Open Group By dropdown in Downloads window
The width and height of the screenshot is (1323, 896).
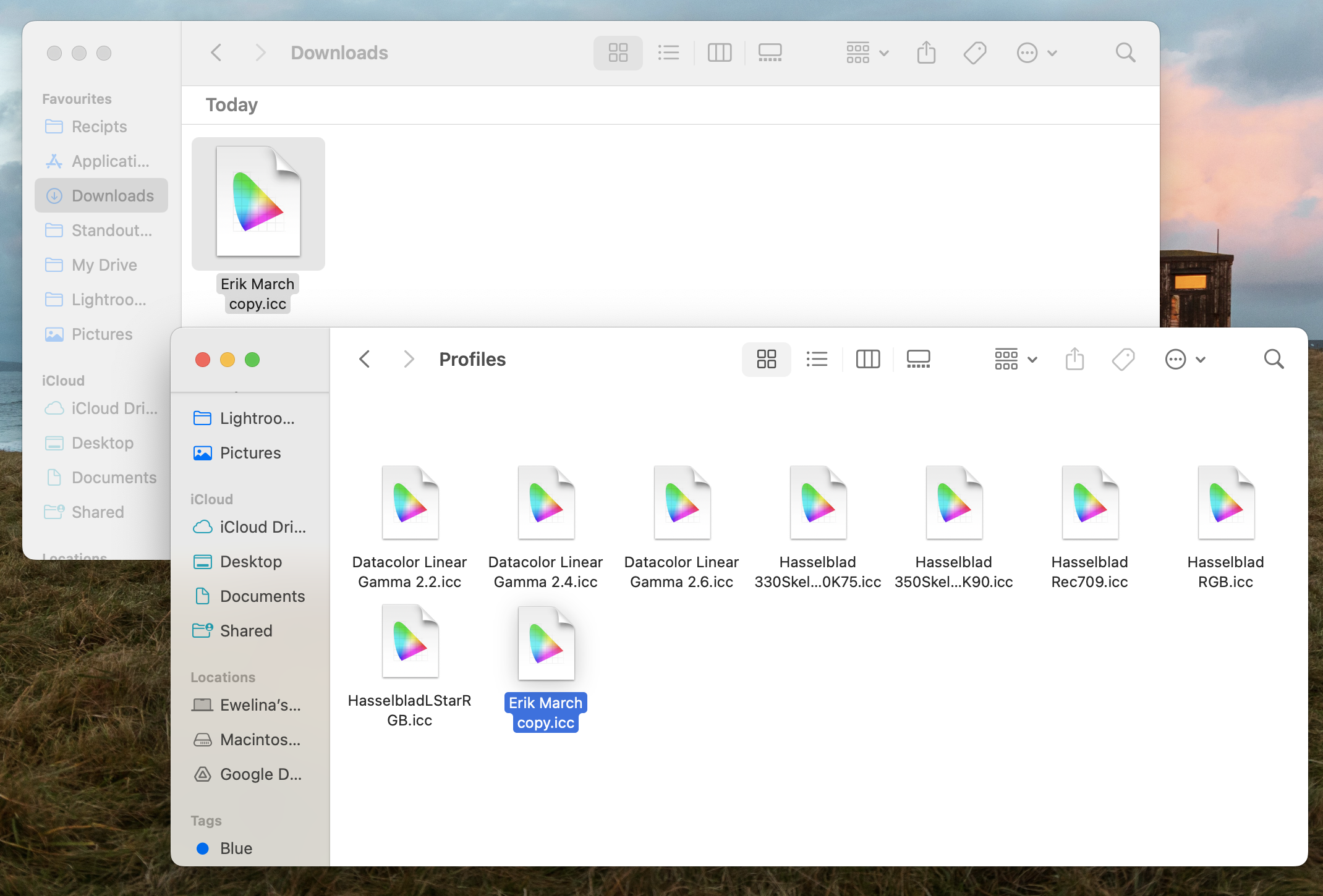coord(867,53)
